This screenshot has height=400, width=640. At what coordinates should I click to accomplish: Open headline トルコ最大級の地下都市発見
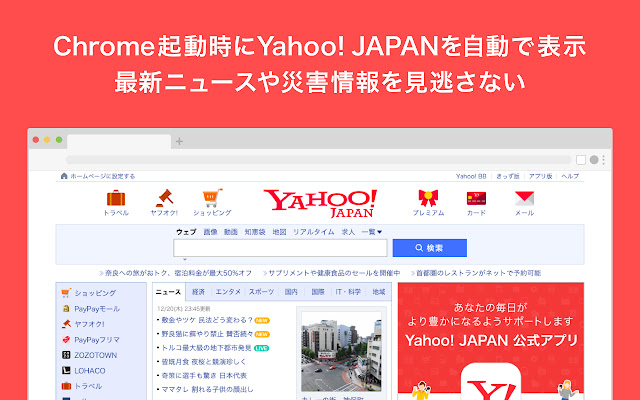[x=206, y=348]
